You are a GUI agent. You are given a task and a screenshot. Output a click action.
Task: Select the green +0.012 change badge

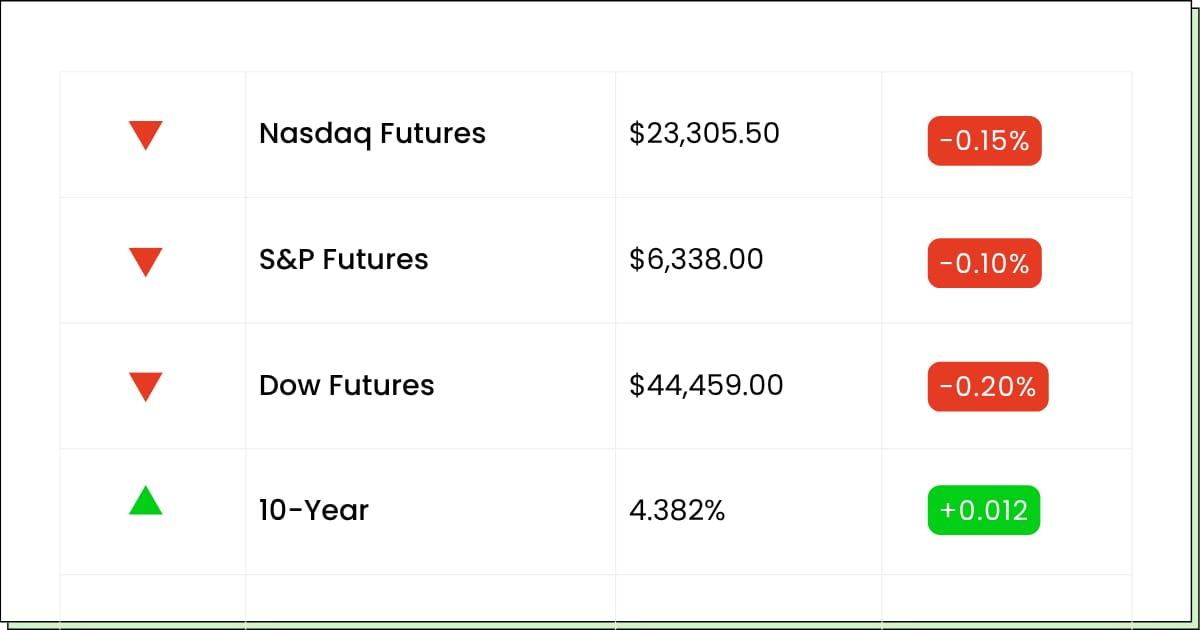[984, 510]
